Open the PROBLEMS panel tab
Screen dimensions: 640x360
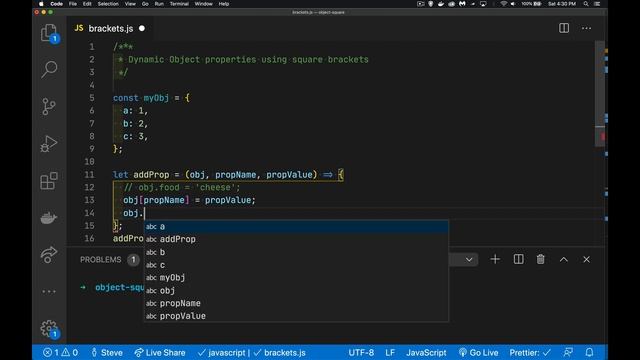point(100,260)
